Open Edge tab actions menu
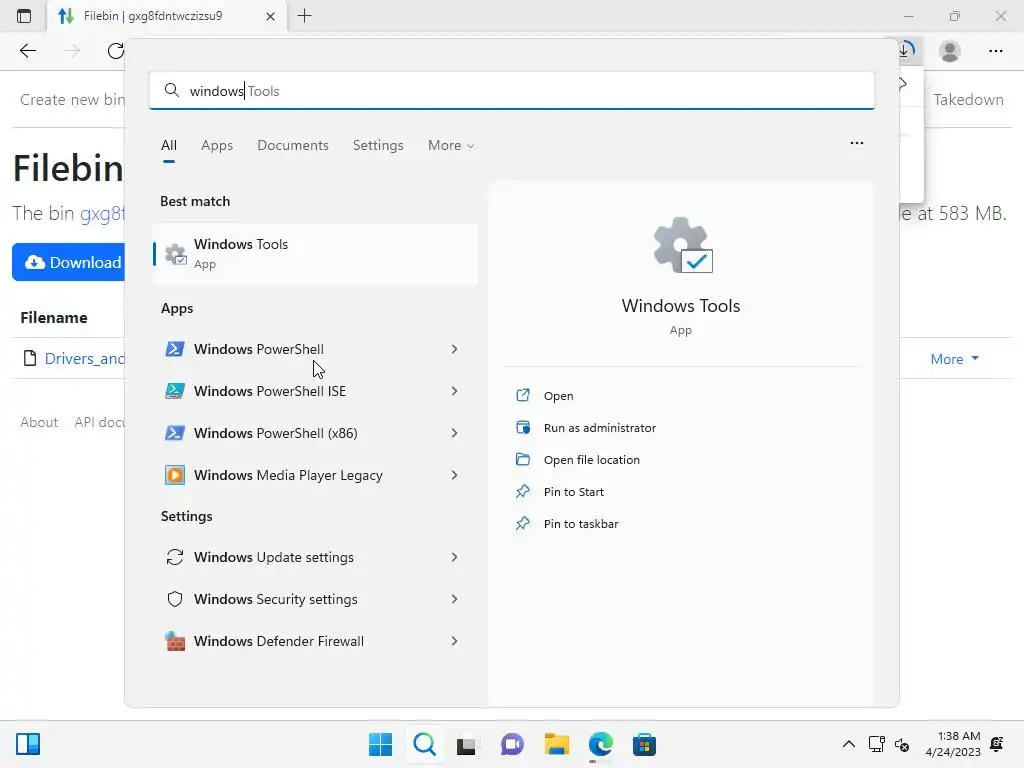The height and width of the screenshot is (768, 1024). coord(24,16)
